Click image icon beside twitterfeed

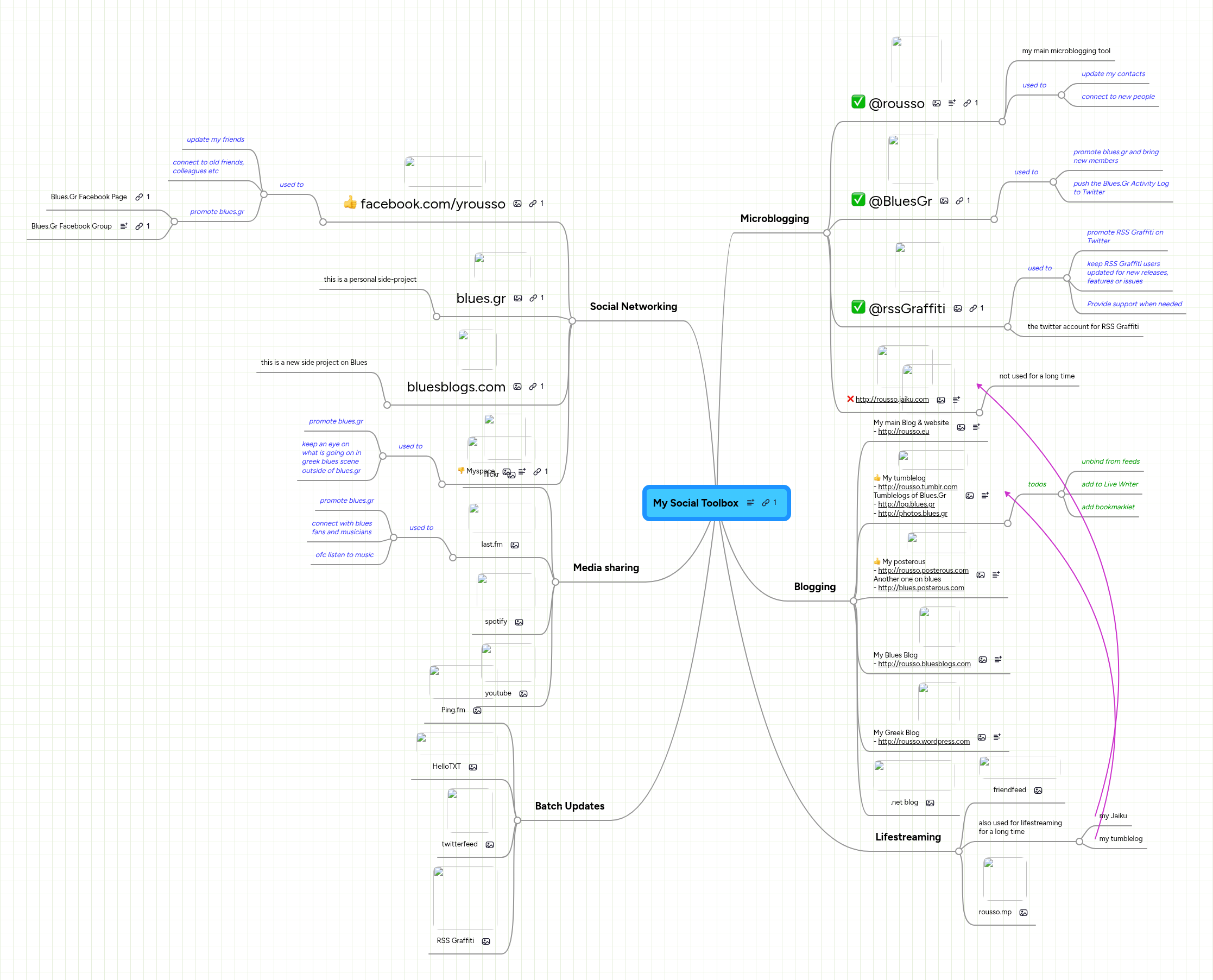point(489,845)
